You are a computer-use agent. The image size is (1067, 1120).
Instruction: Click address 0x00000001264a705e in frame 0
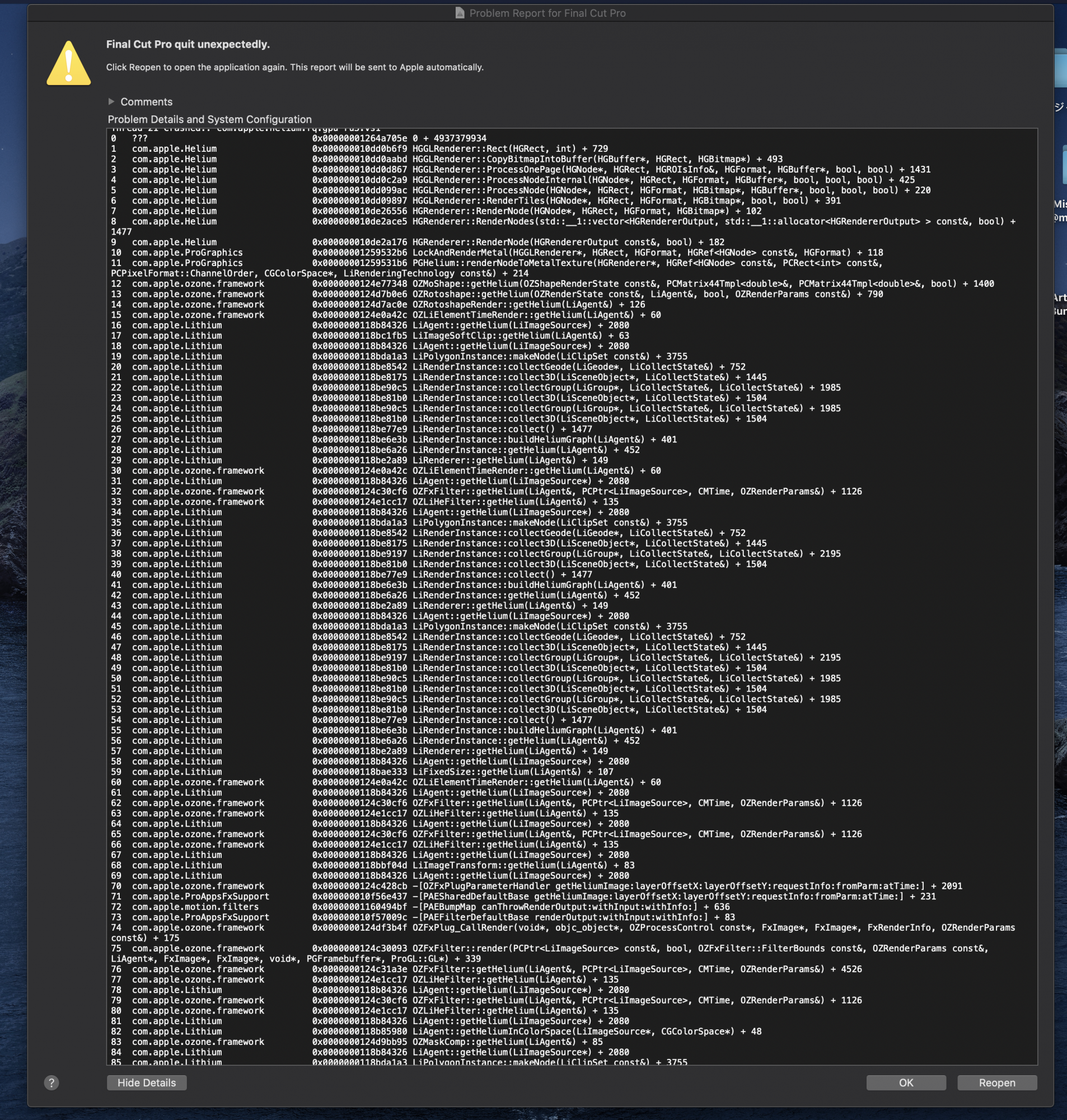pos(359,138)
